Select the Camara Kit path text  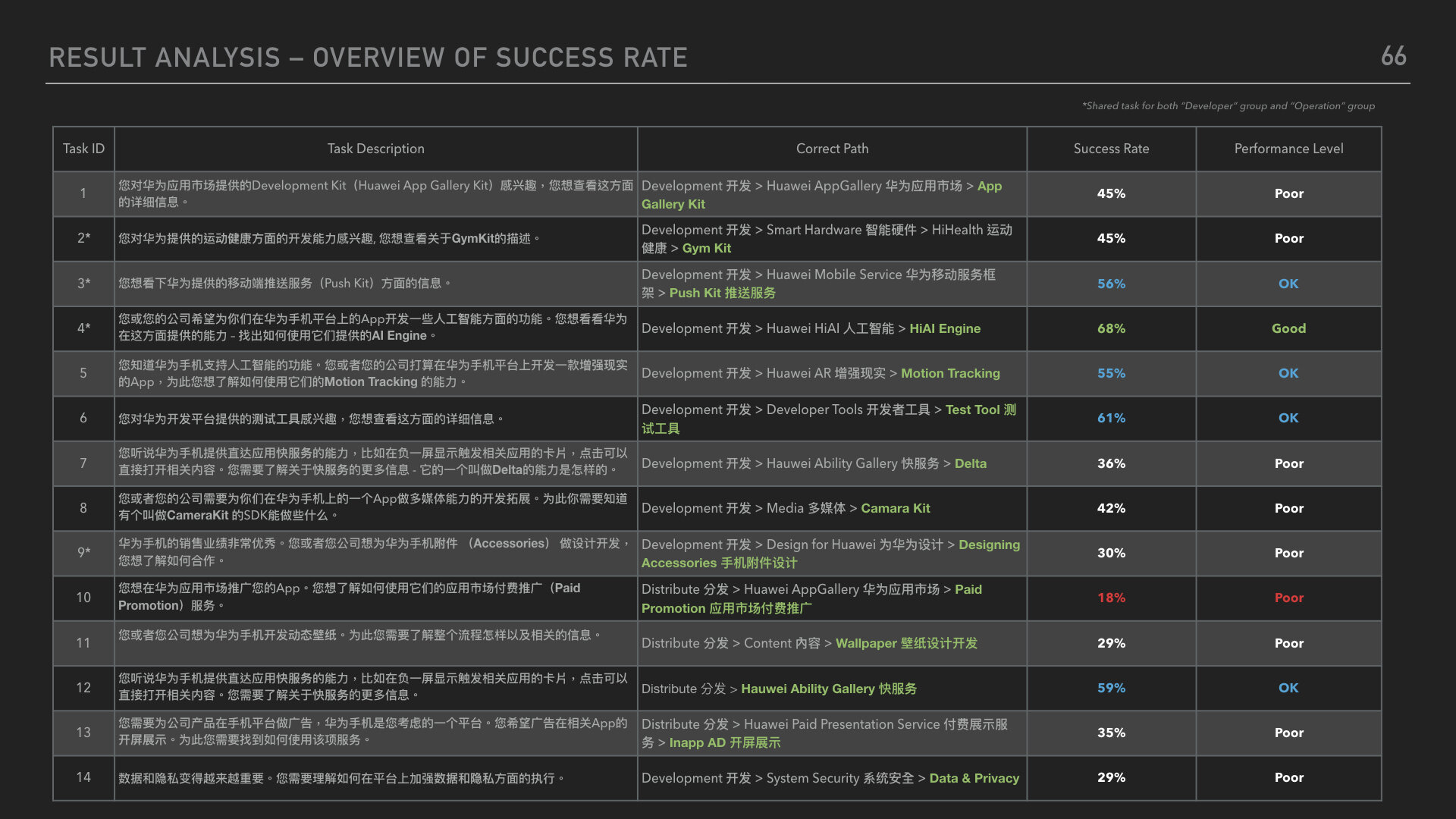(x=896, y=508)
